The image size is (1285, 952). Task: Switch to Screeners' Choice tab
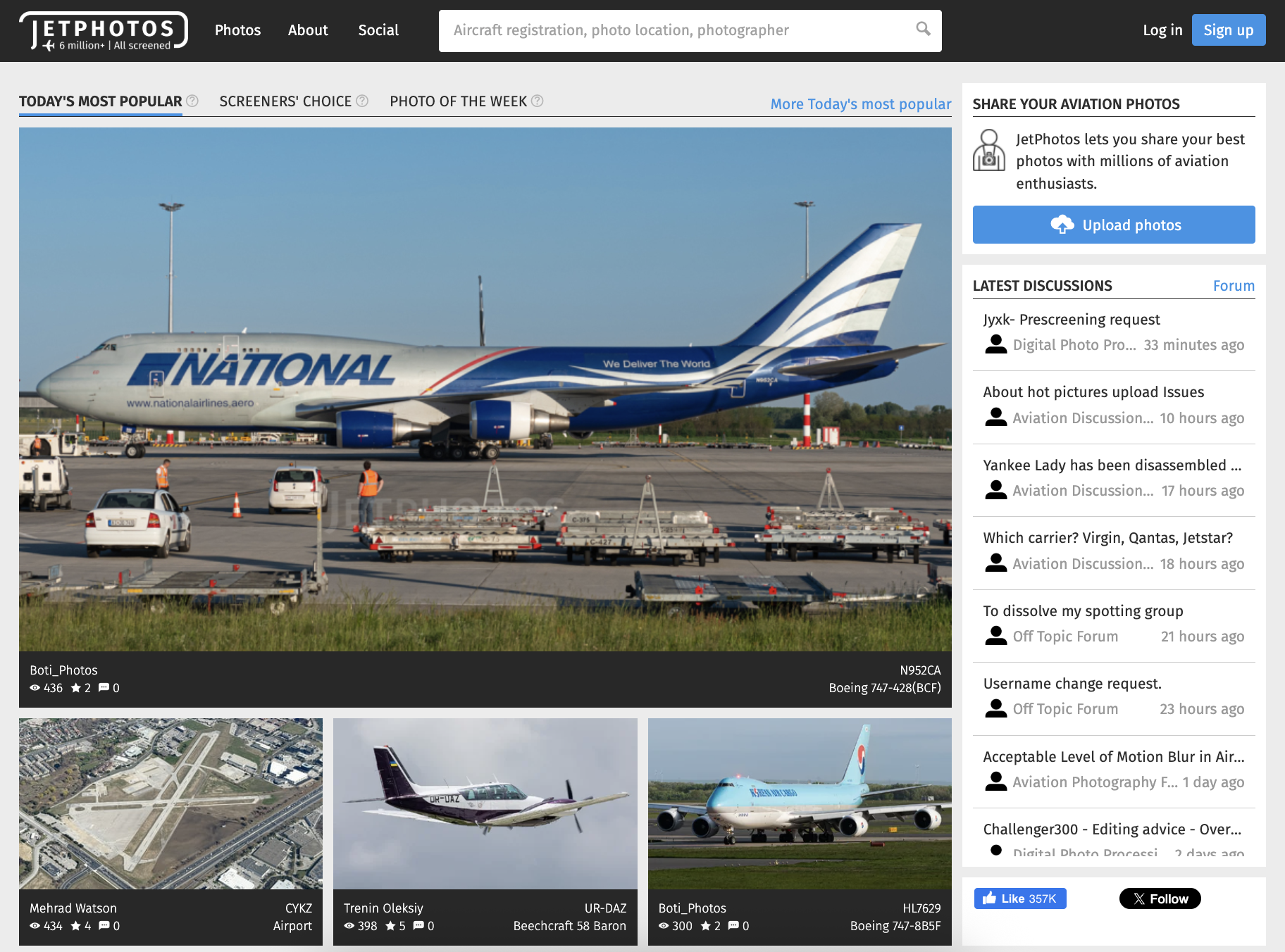285,101
